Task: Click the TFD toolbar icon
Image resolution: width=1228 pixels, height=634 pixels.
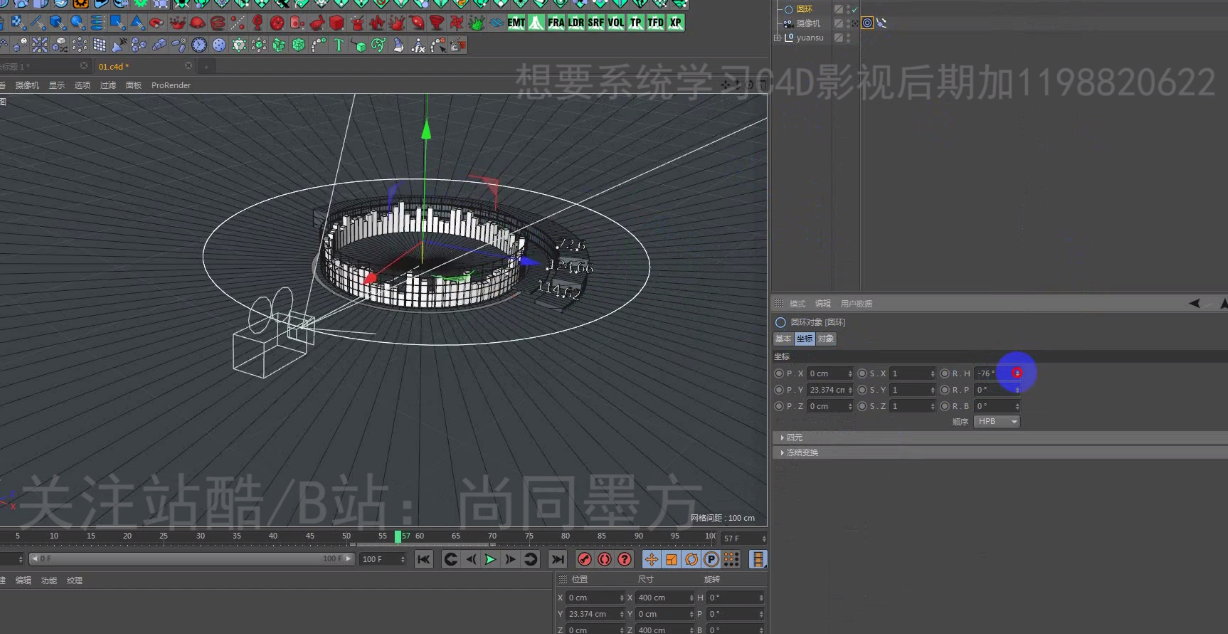Action: [x=655, y=22]
